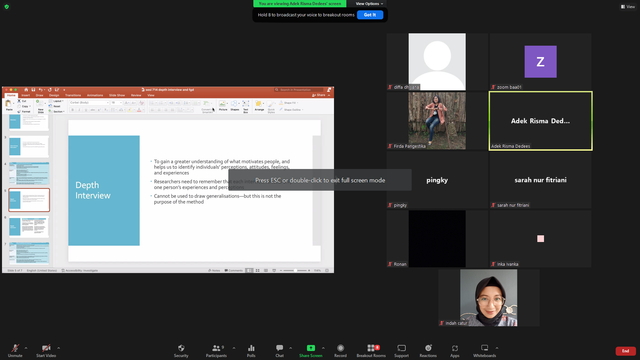Click the green Share Screen icon

[x=311, y=348]
